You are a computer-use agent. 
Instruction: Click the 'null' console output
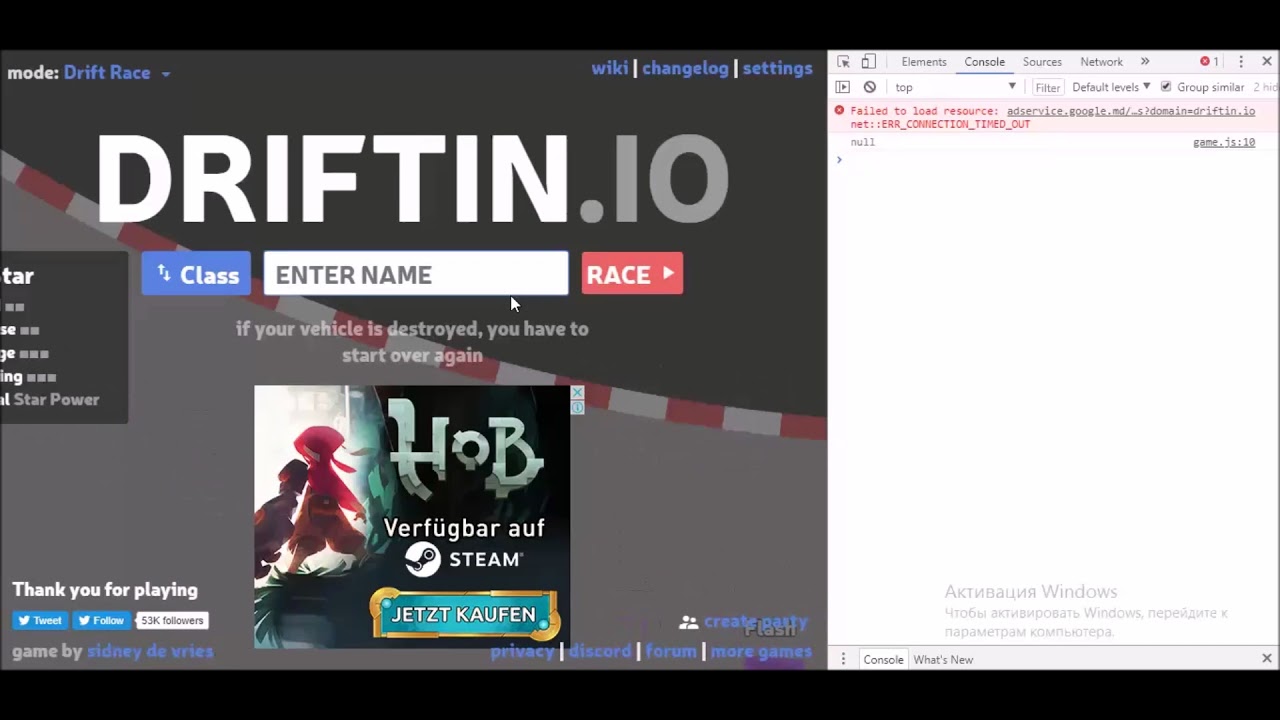pyautogui.click(x=862, y=142)
